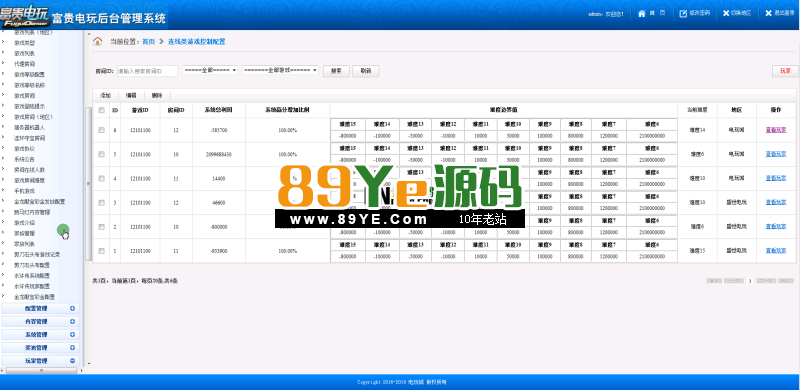Check the checkbox for row ID 3
Viewport: 800px width, 390px height.
point(102,203)
